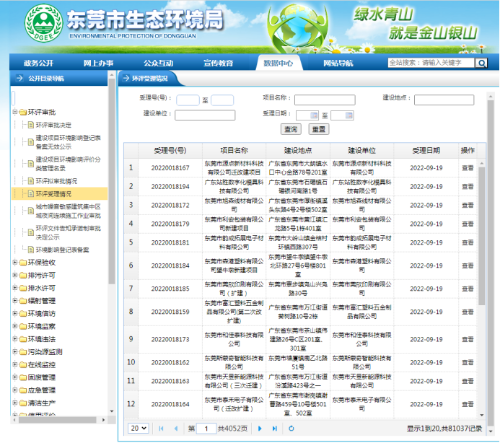Screen dimensions: 500x443
Task: Click the 排污许可 folder icon
Action: click(23, 276)
